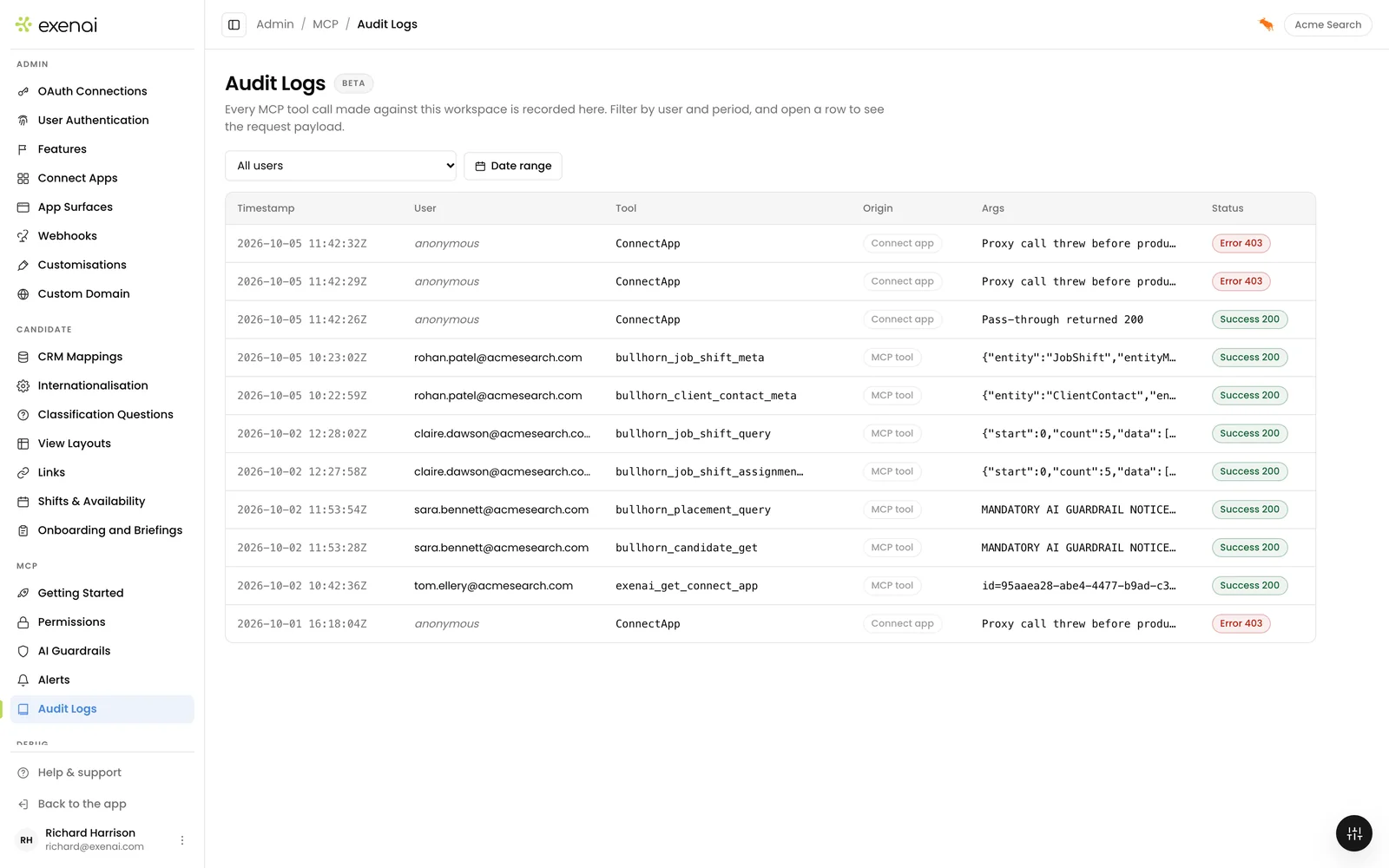Click the orange shrimp icon in header
The image size is (1389, 868).
coord(1266,24)
